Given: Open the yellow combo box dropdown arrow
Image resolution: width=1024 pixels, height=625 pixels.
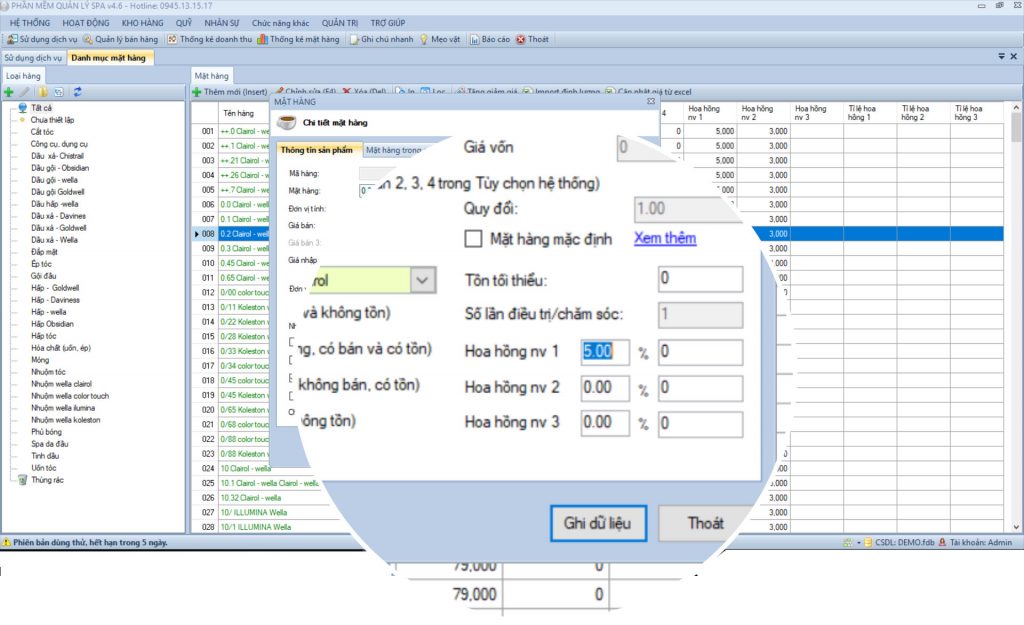Looking at the screenshot, I should [x=423, y=280].
